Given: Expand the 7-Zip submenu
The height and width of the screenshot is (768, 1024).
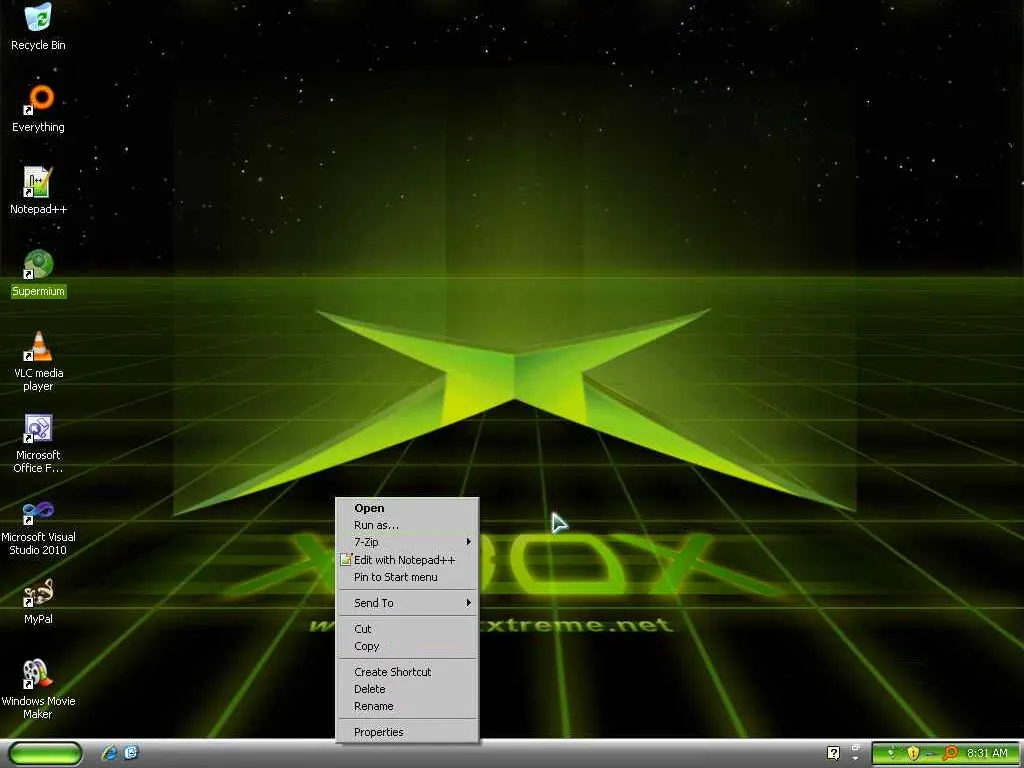Looking at the screenshot, I should 407,542.
